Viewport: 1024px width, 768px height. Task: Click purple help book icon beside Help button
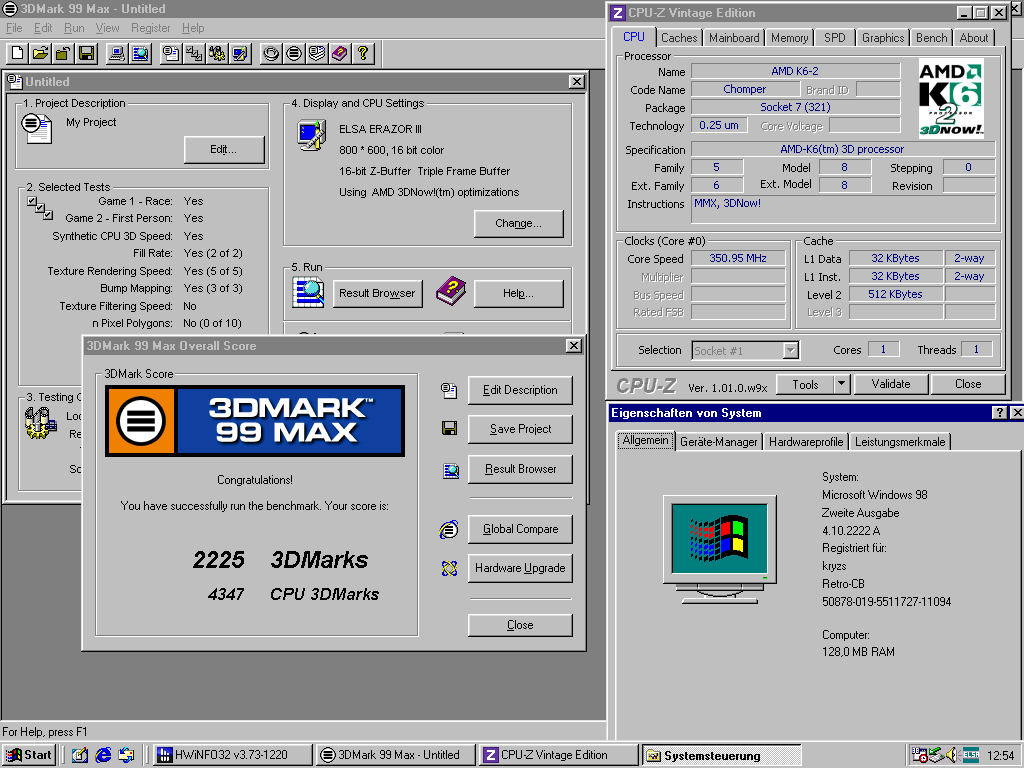(451, 291)
